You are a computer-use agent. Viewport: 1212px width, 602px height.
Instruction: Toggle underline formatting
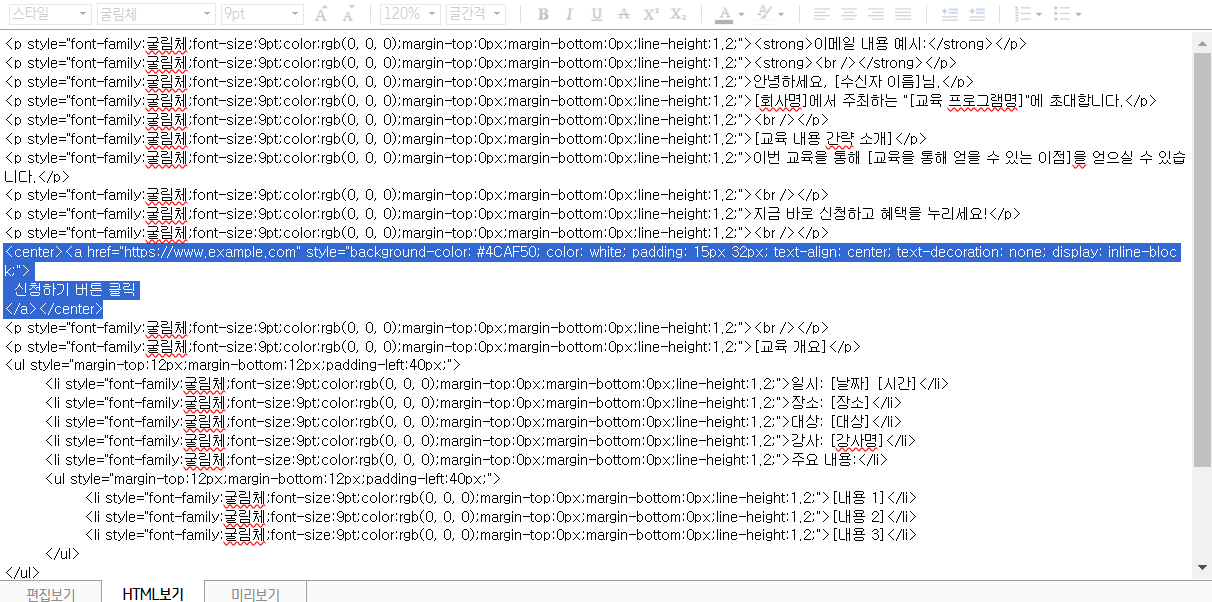(x=596, y=14)
